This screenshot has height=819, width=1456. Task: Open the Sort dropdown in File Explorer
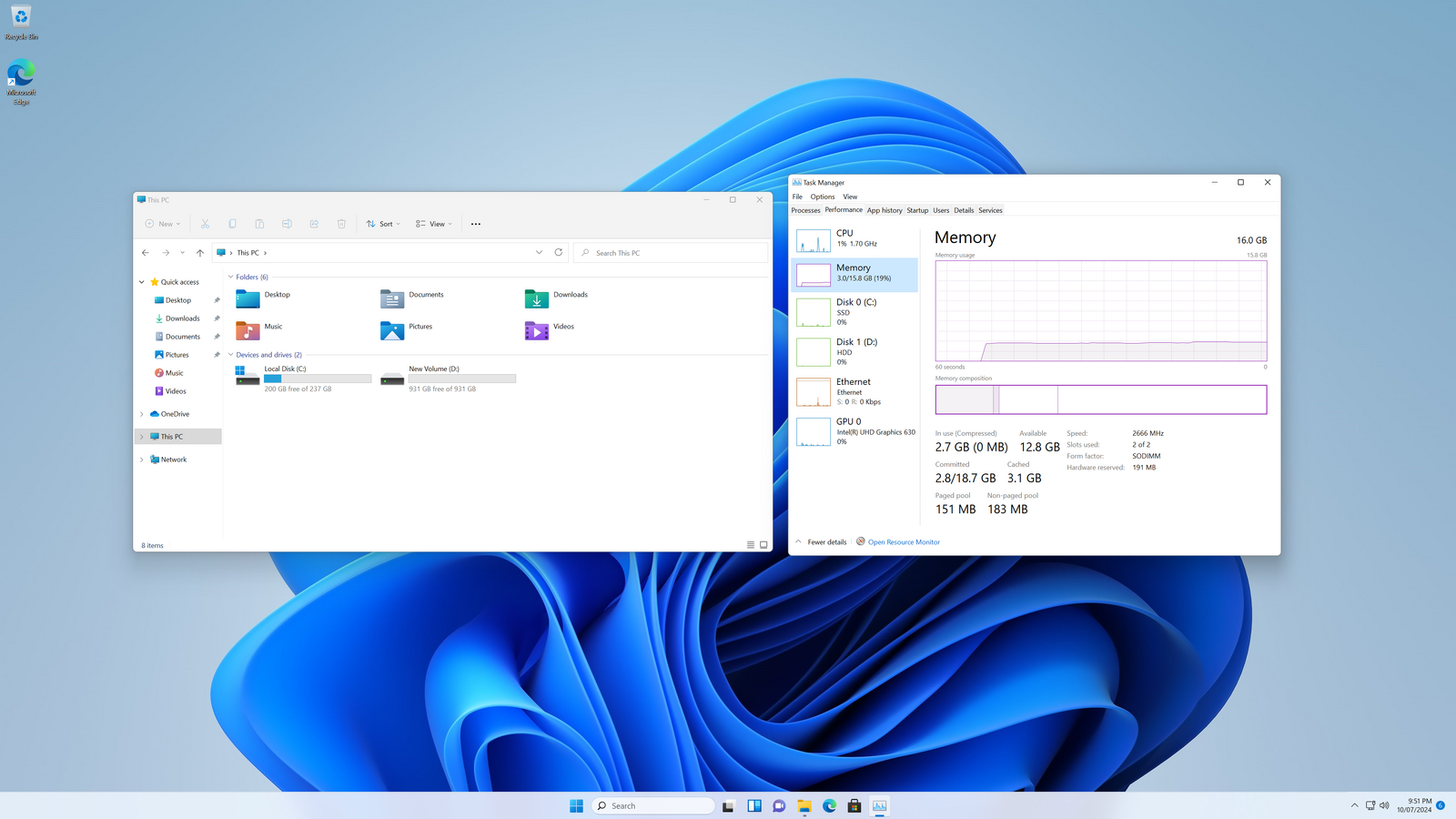(x=383, y=224)
